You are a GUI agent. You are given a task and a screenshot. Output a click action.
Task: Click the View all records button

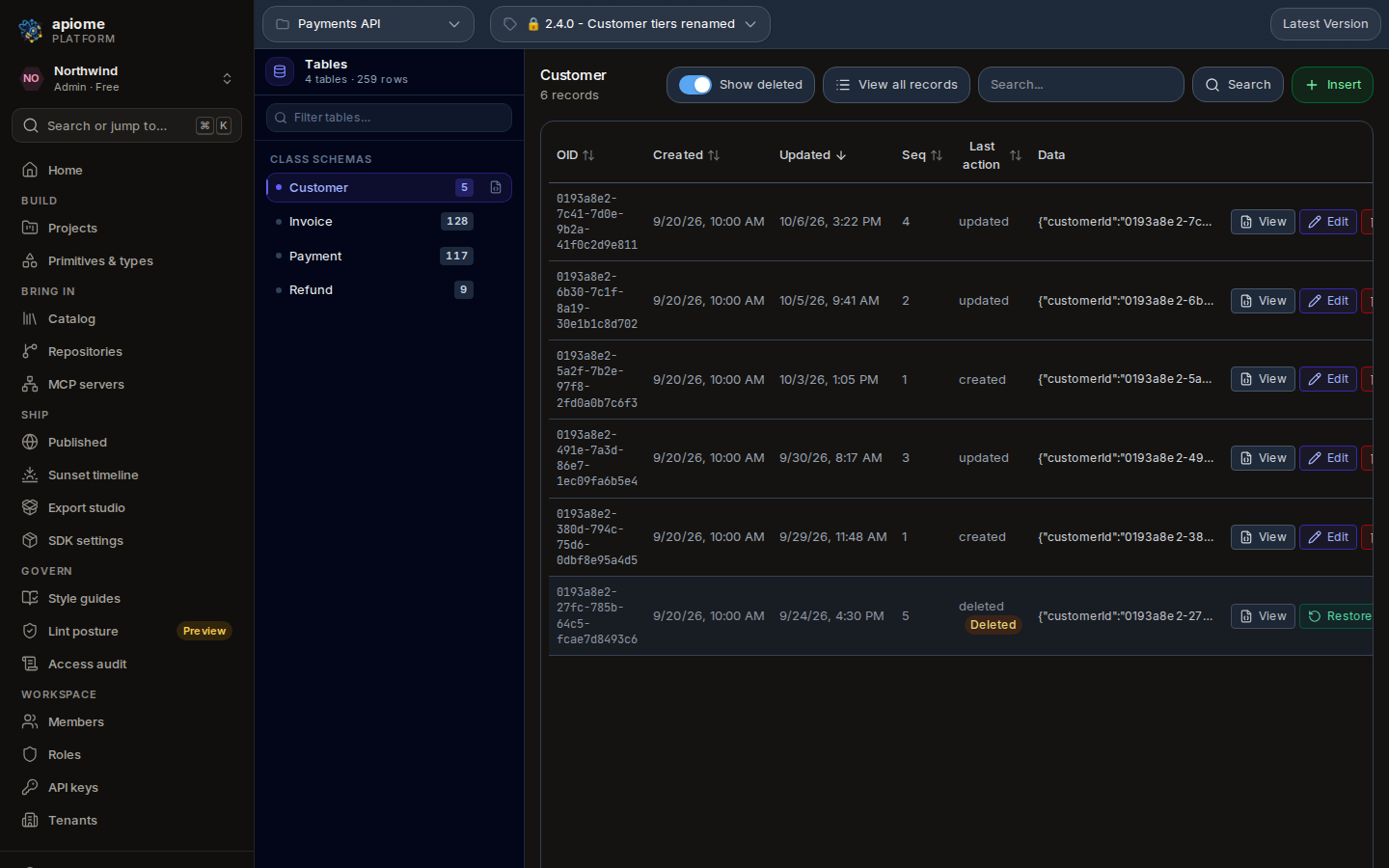pos(897,85)
